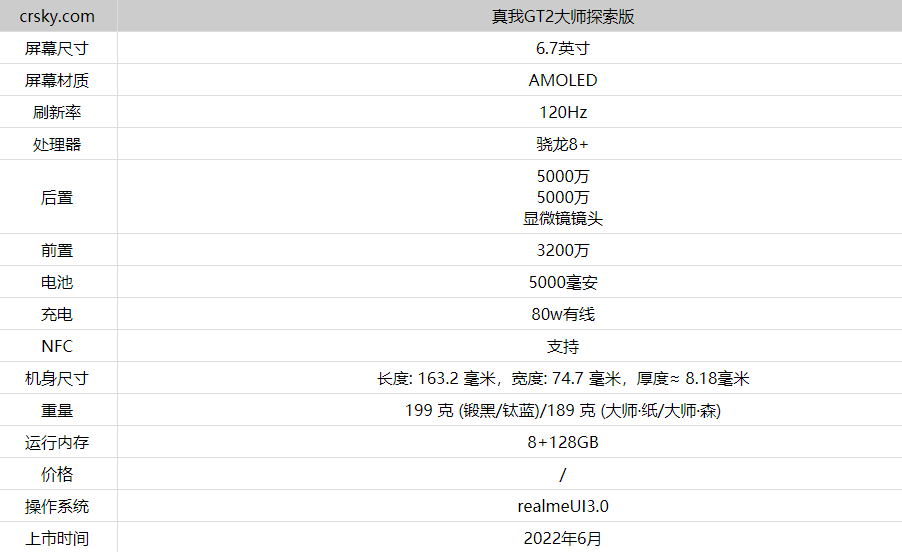Click the 重量 row label
Image resolution: width=902 pixels, height=552 pixels.
[57, 411]
